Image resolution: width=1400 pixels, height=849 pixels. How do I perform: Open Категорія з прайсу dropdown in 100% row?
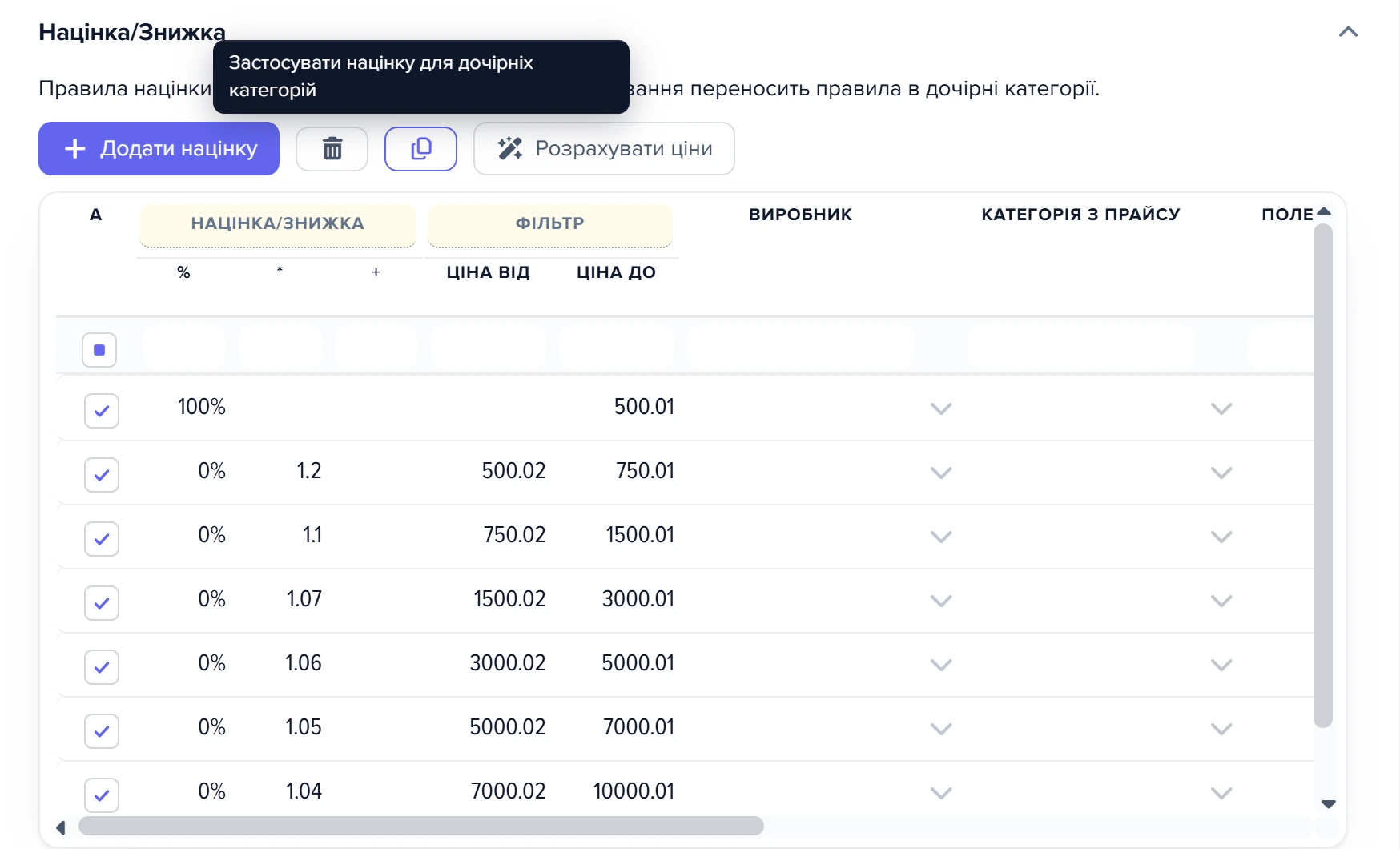(1221, 408)
